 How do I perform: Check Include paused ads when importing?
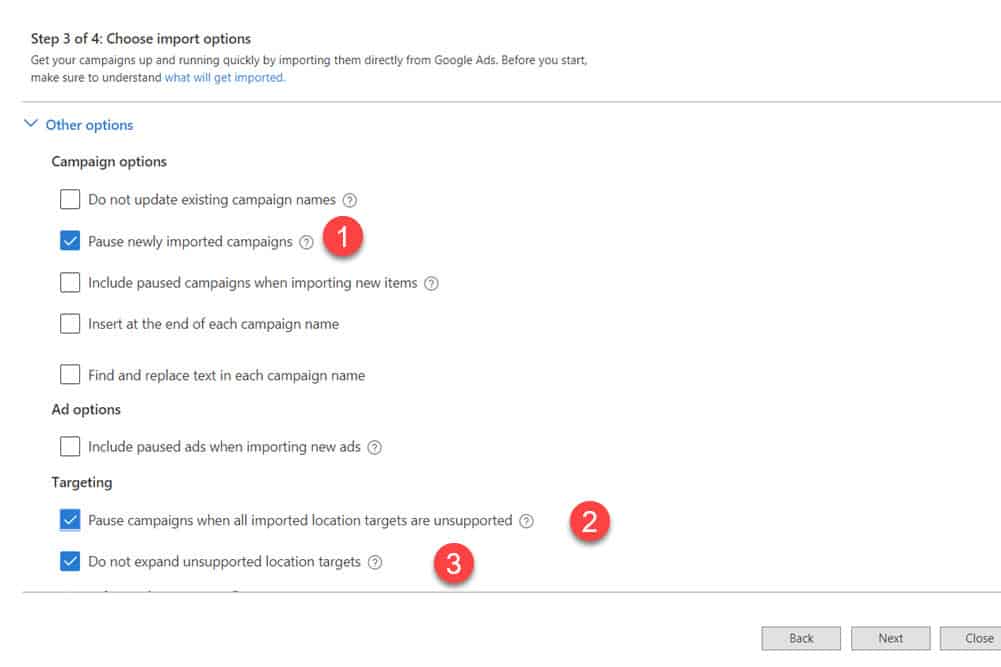click(x=70, y=446)
